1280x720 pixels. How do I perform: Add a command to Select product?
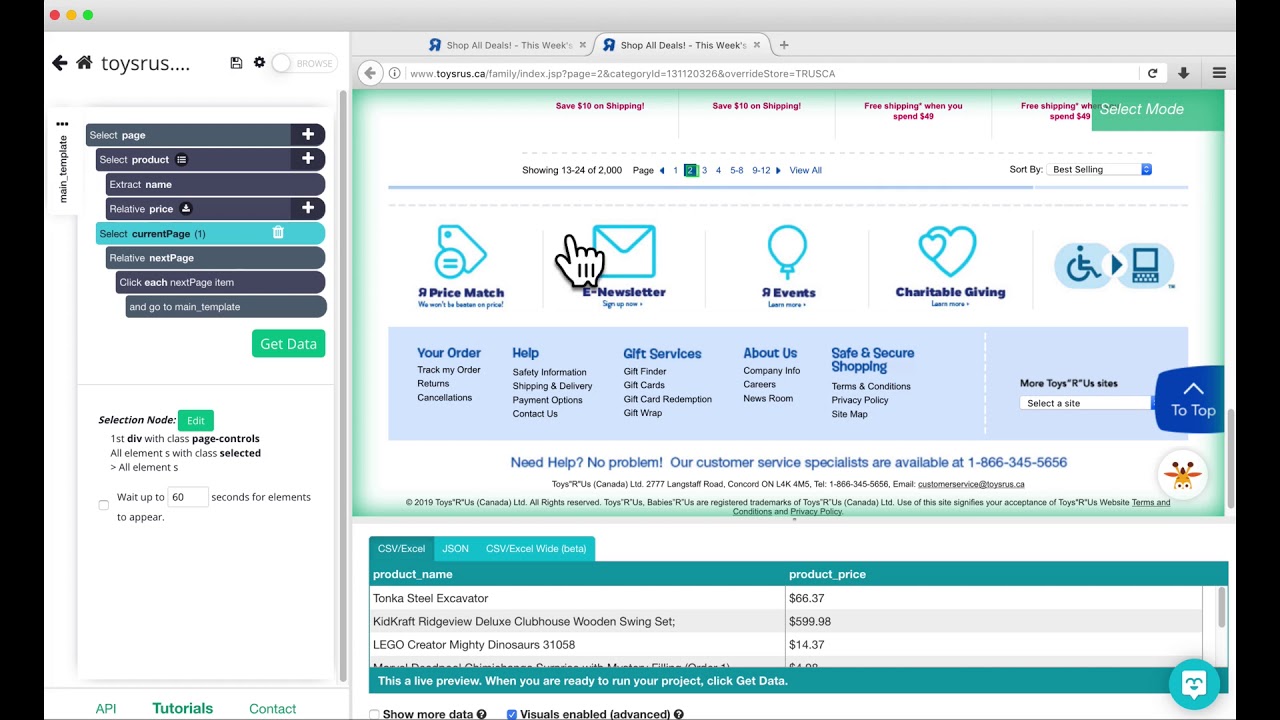click(308, 159)
